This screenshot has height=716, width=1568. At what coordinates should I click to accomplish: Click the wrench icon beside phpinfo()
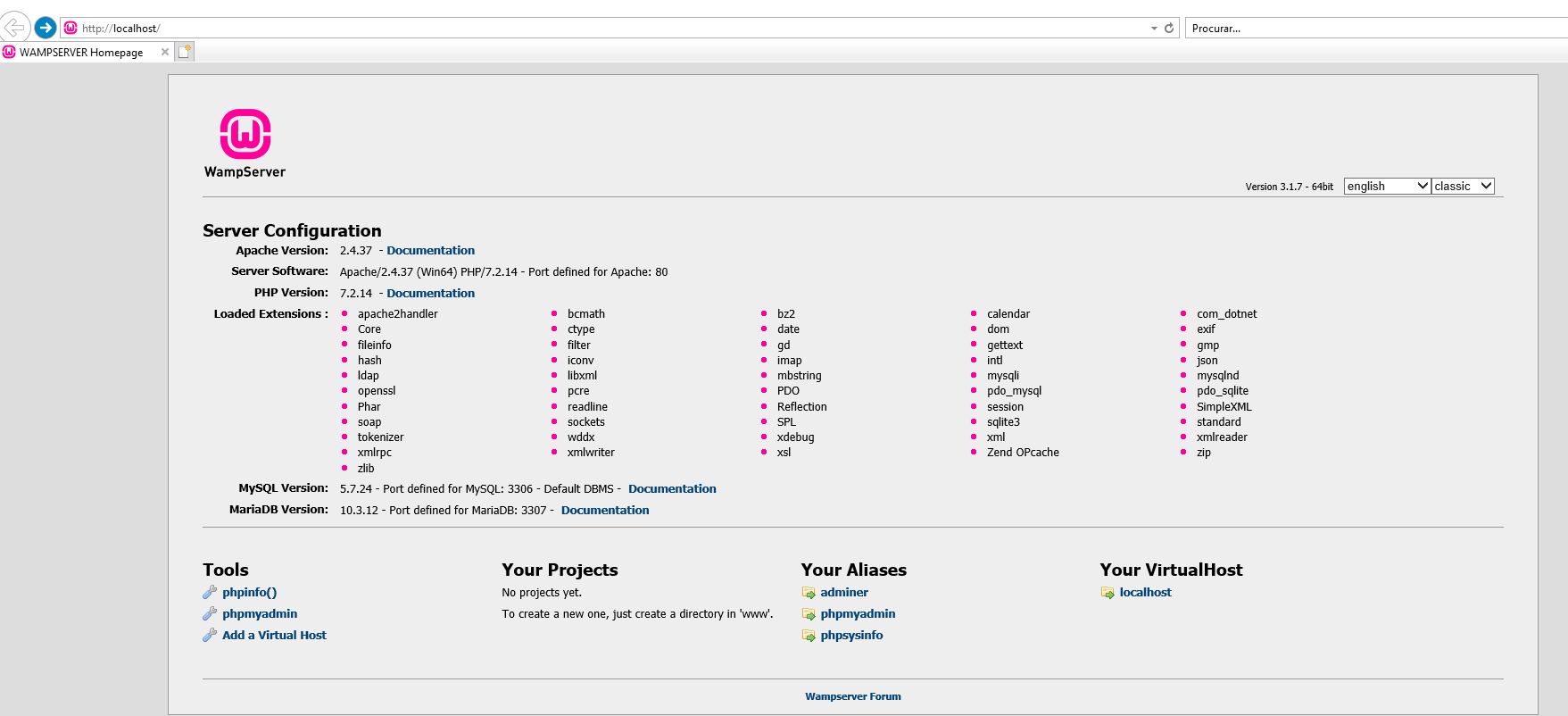[x=210, y=592]
